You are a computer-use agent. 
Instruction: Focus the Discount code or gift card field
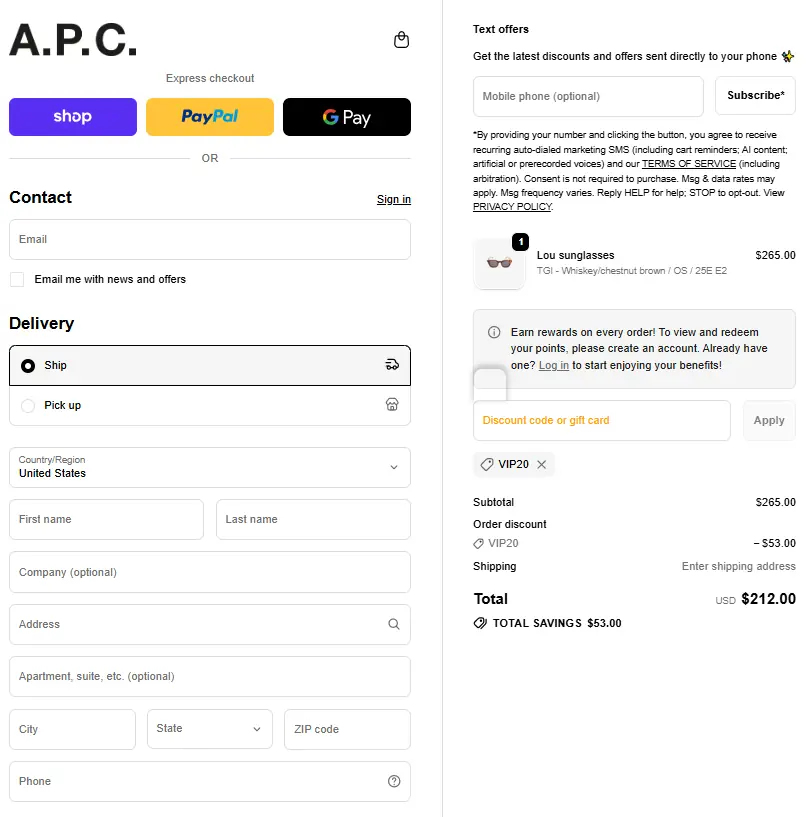tap(601, 420)
